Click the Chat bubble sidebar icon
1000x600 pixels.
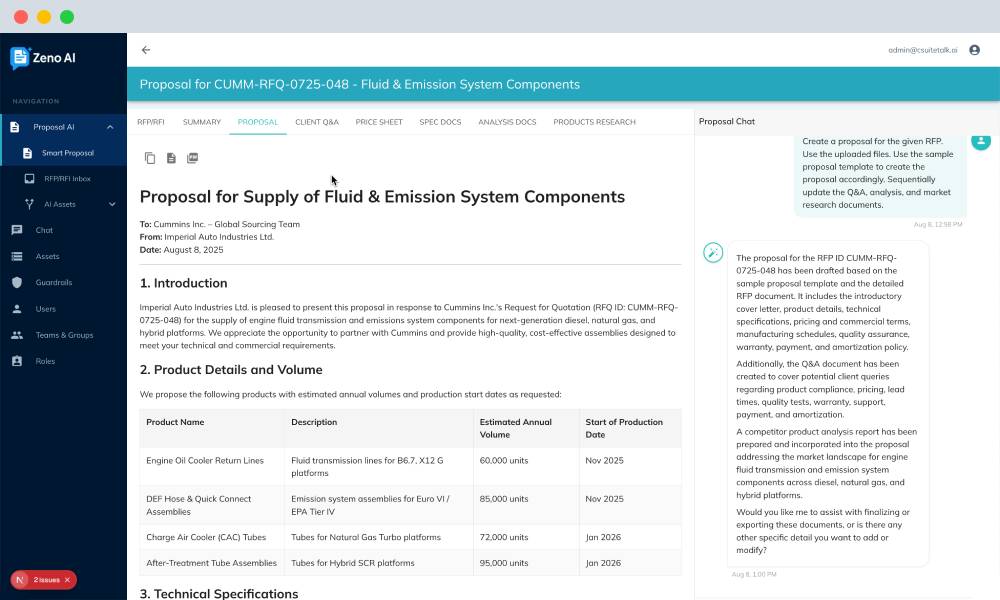tap(17, 230)
